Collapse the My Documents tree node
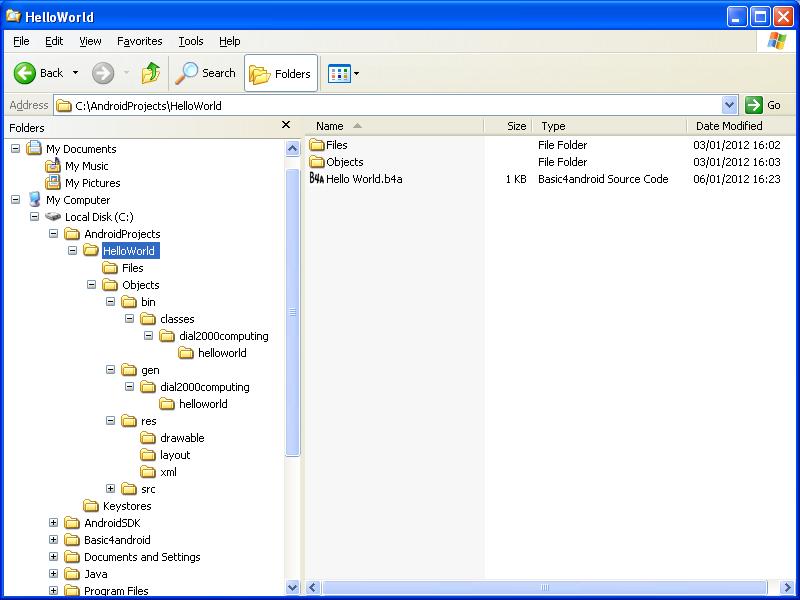This screenshot has width=800, height=600. 16,148
